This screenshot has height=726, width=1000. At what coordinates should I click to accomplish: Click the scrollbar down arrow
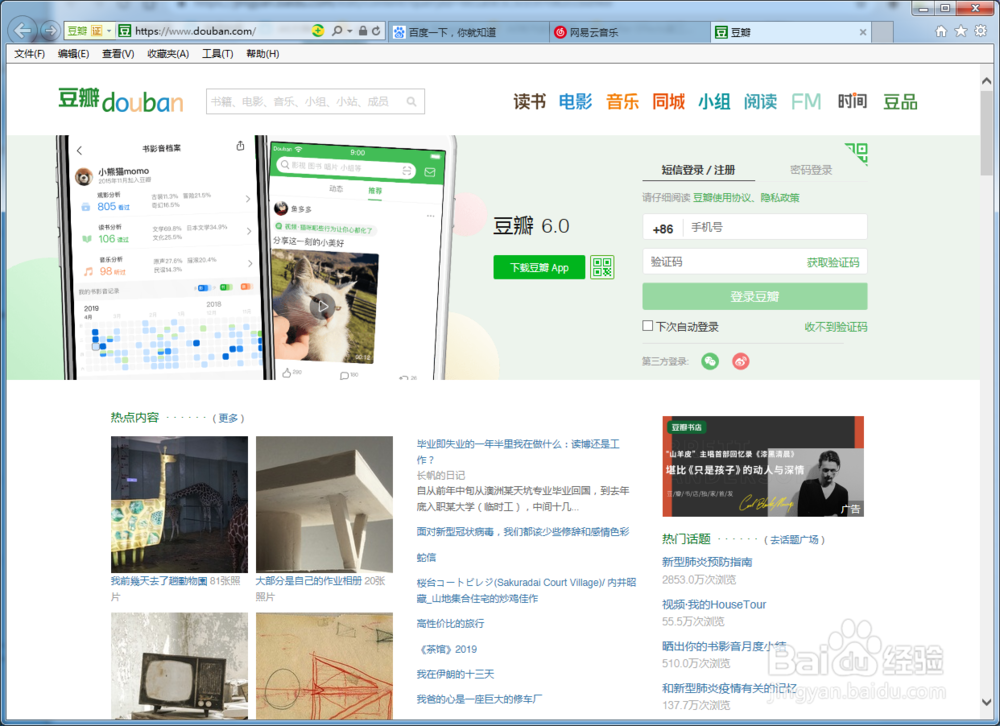[987, 702]
